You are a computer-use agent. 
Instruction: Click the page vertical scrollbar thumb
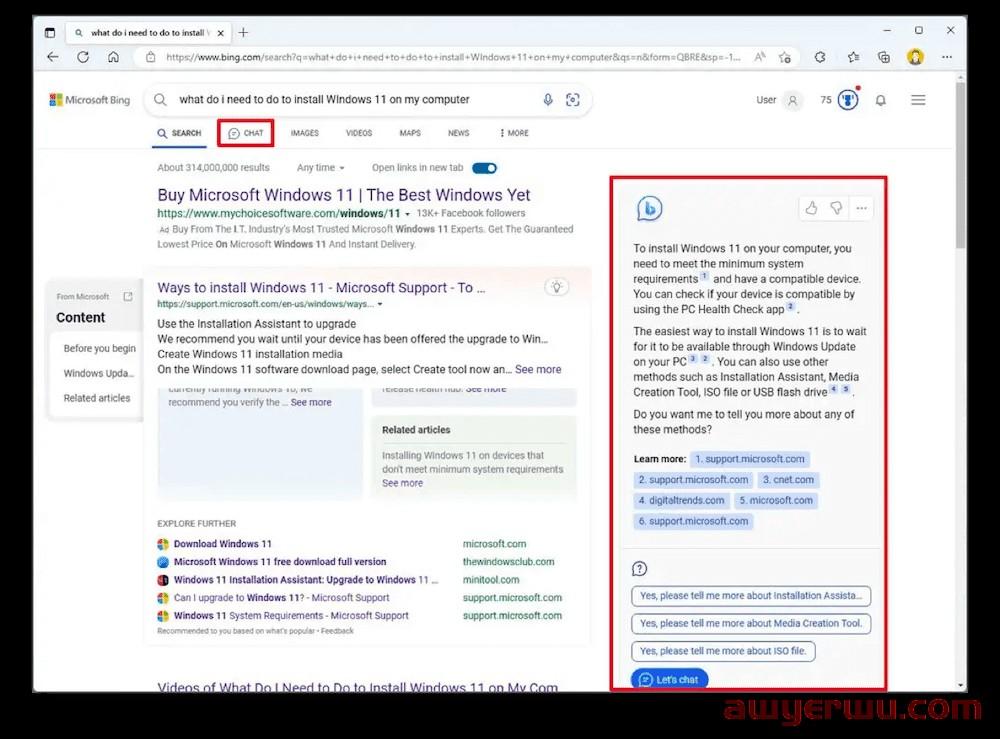coord(960,166)
